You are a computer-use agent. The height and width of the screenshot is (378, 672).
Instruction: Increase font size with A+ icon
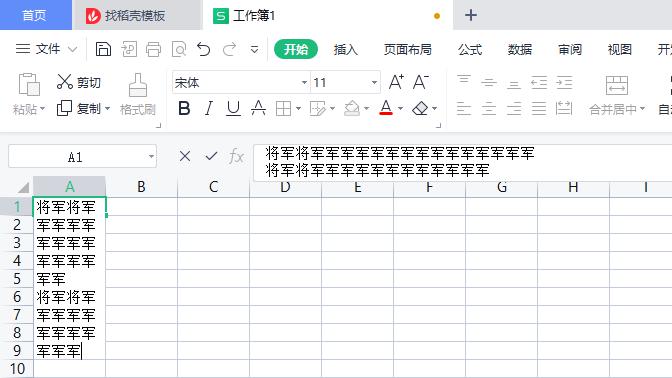396,82
